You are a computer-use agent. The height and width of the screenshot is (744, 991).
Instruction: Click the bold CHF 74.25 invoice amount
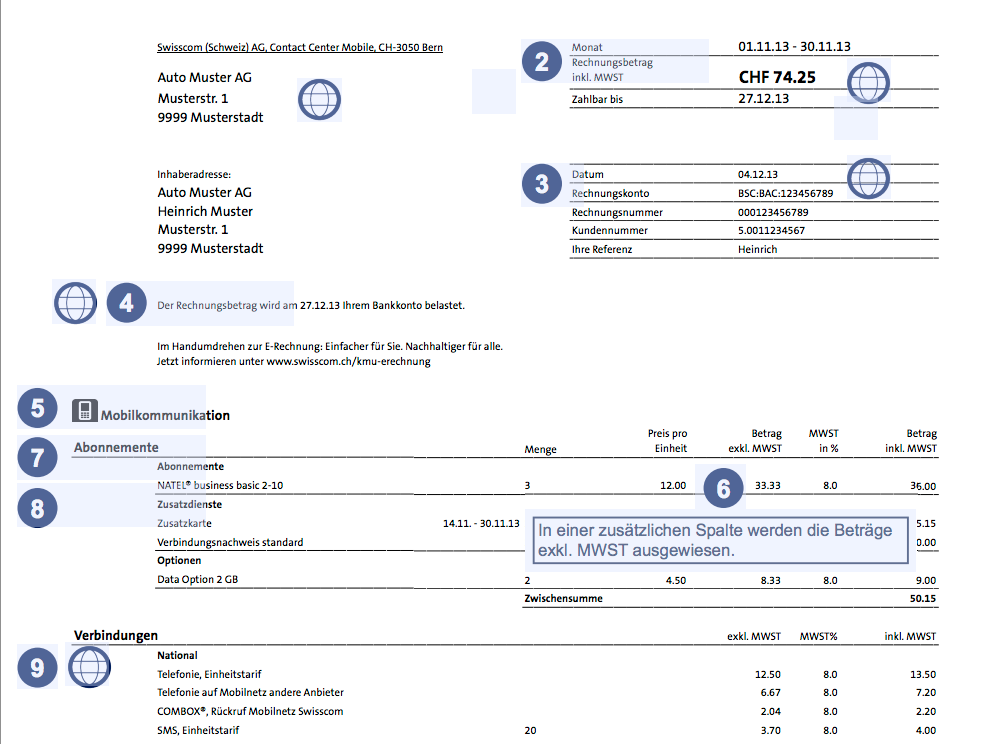[777, 77]
